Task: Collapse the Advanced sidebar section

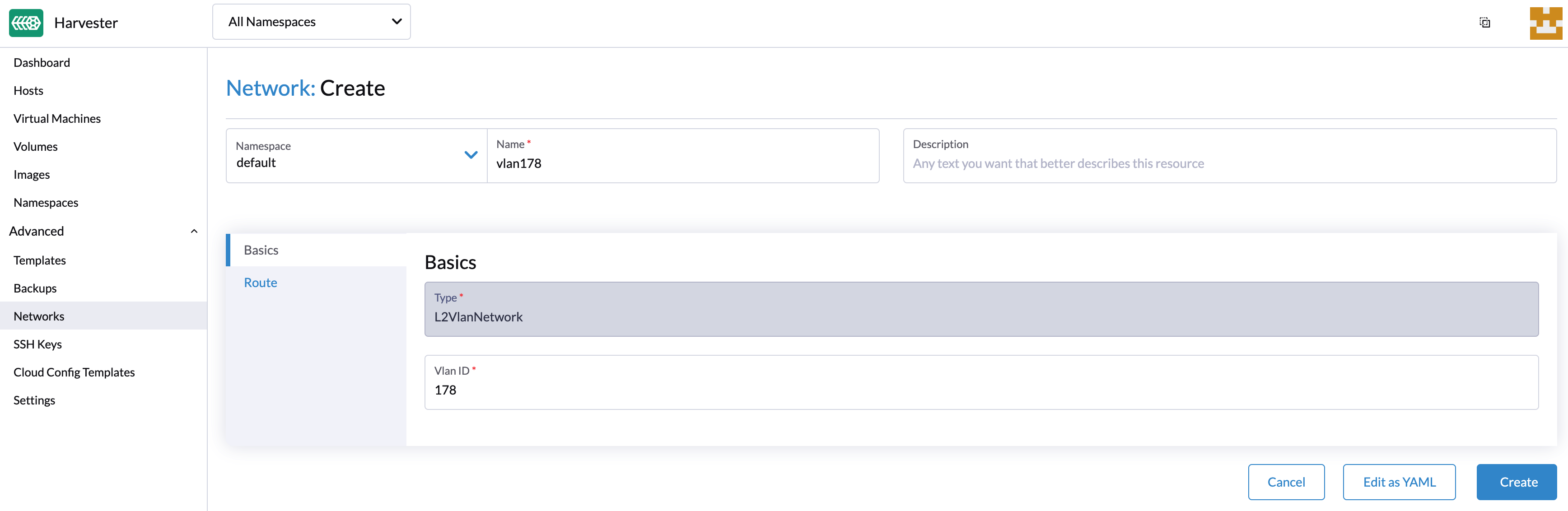Action: pyautogui.click(x=194, y=231)
